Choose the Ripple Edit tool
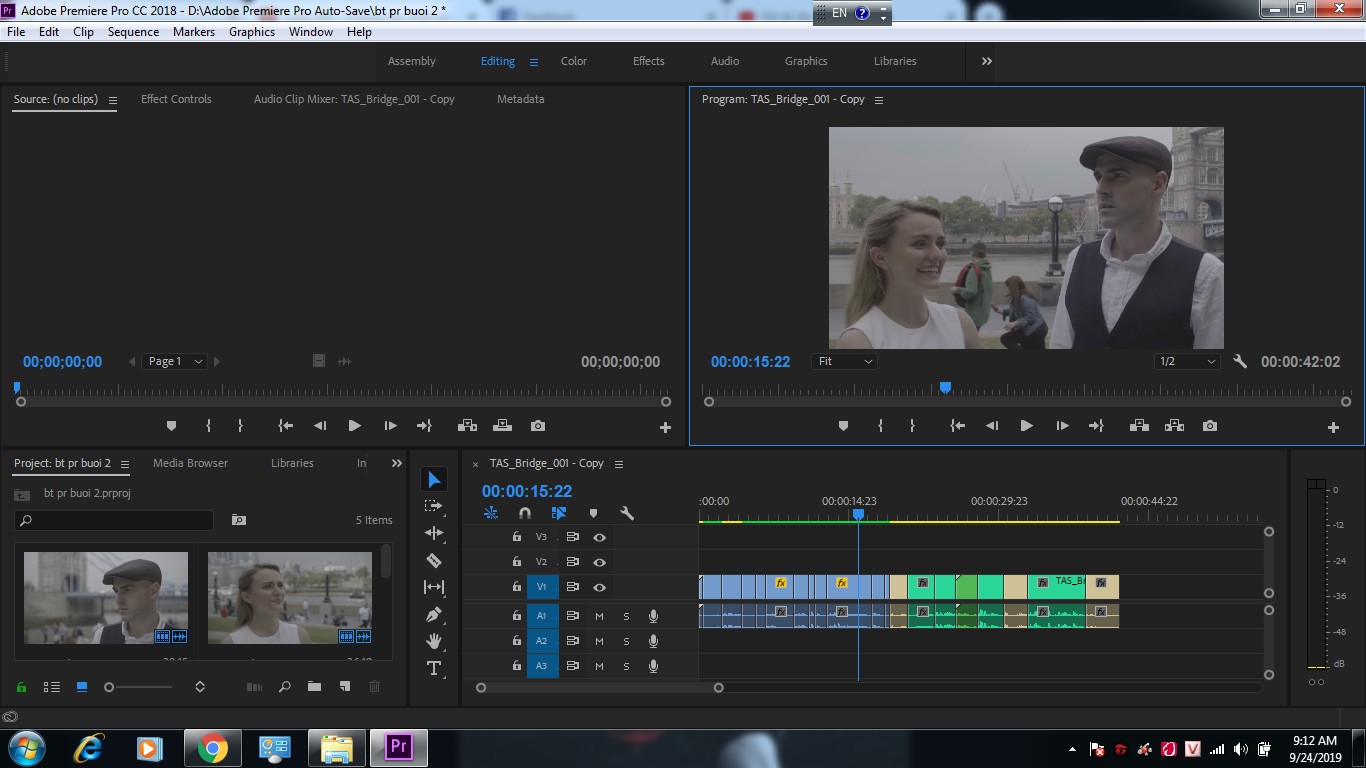The image size is (1366, 768). (434, 533)
